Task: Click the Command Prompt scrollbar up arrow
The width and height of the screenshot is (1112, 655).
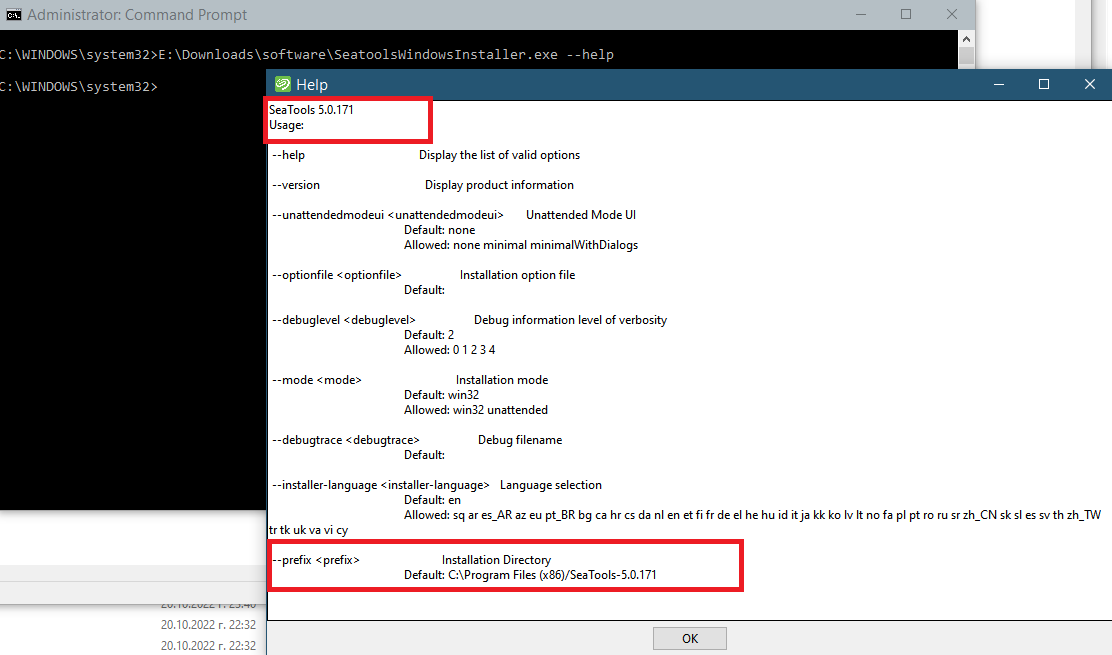Action: tap(966, 39)
